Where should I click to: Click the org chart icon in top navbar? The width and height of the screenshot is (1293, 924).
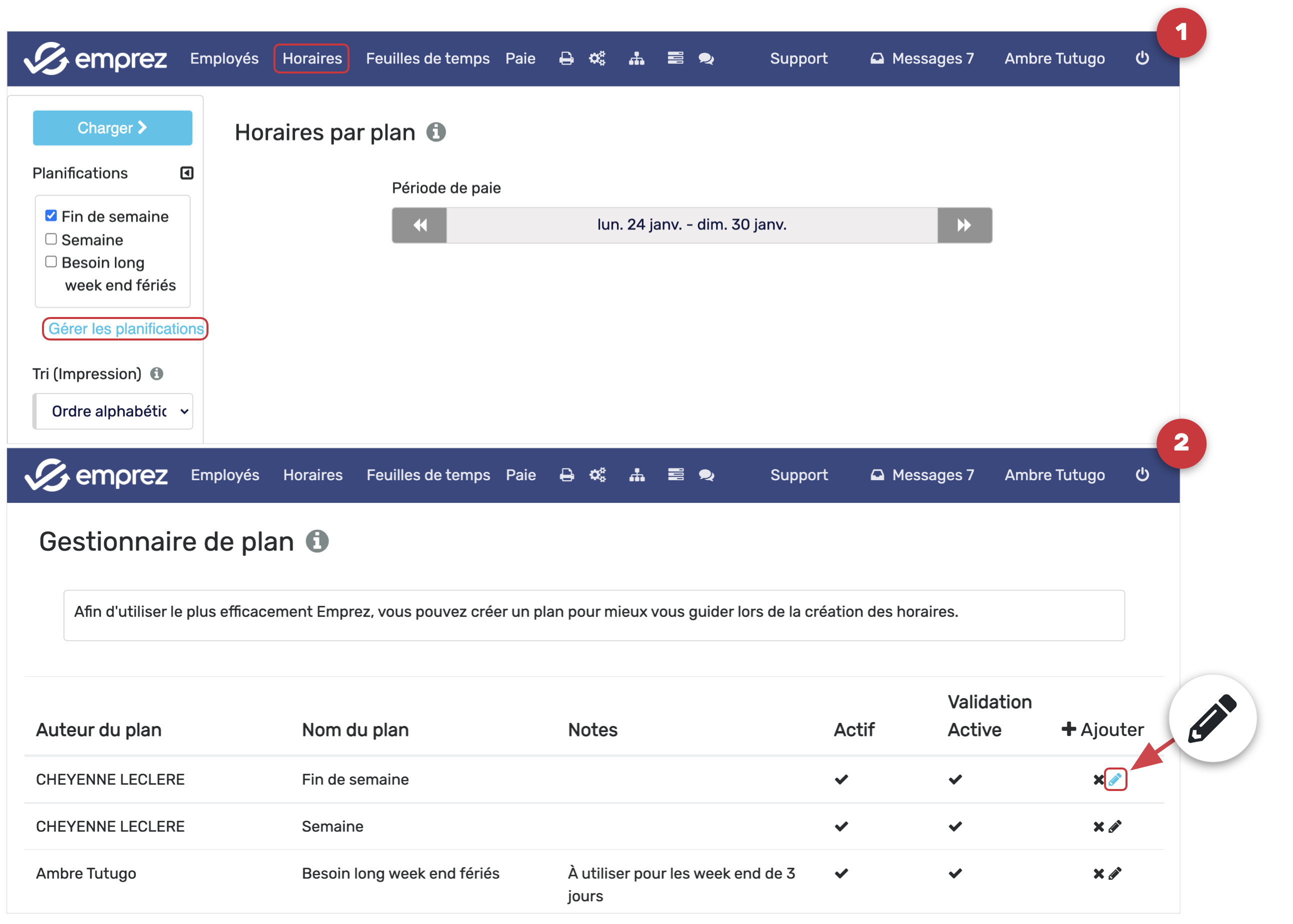pos(636,58)
